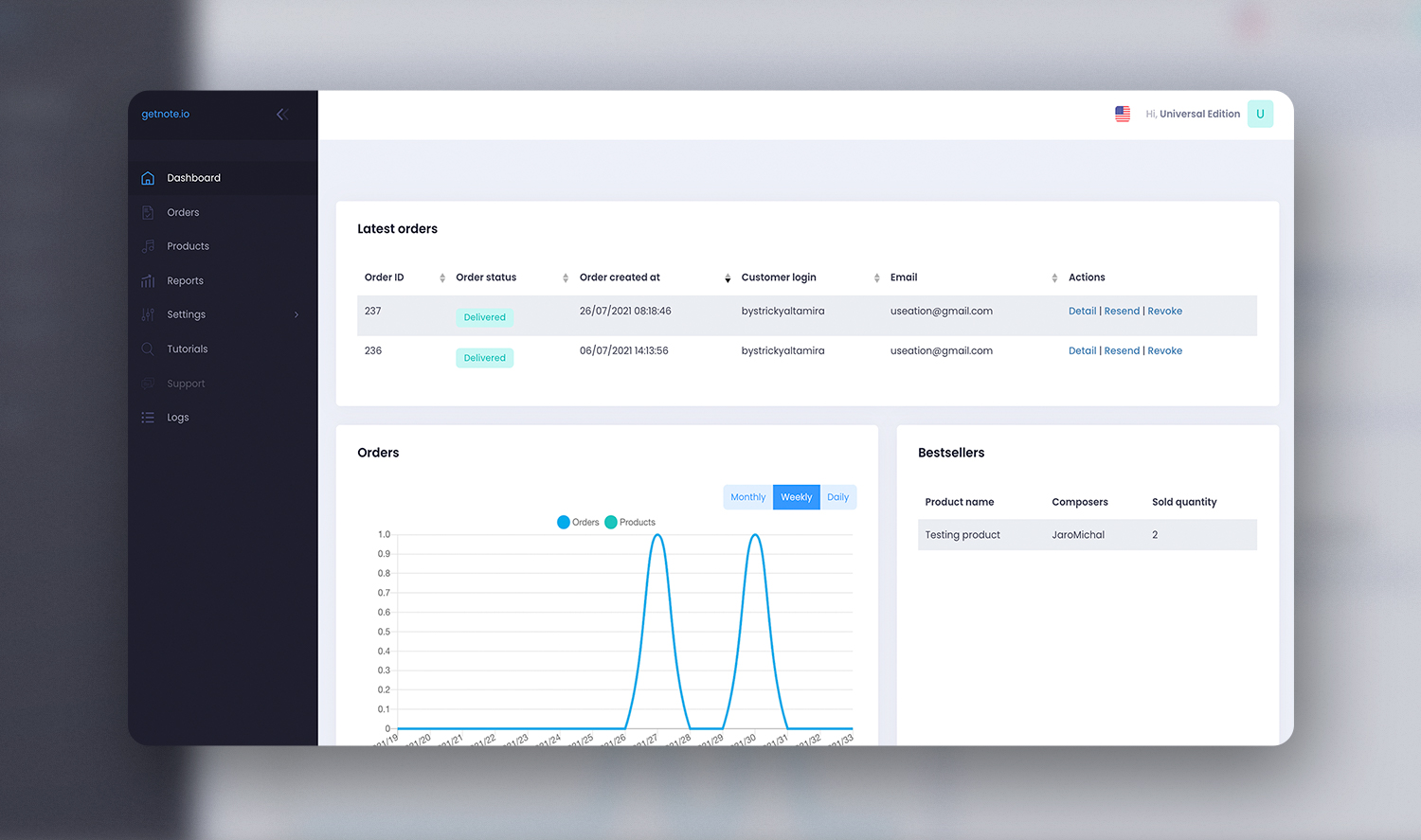Viewport: 1421px width, 840px height.
Task: Open the sort control on Order created at
Action: coord(728,277)
